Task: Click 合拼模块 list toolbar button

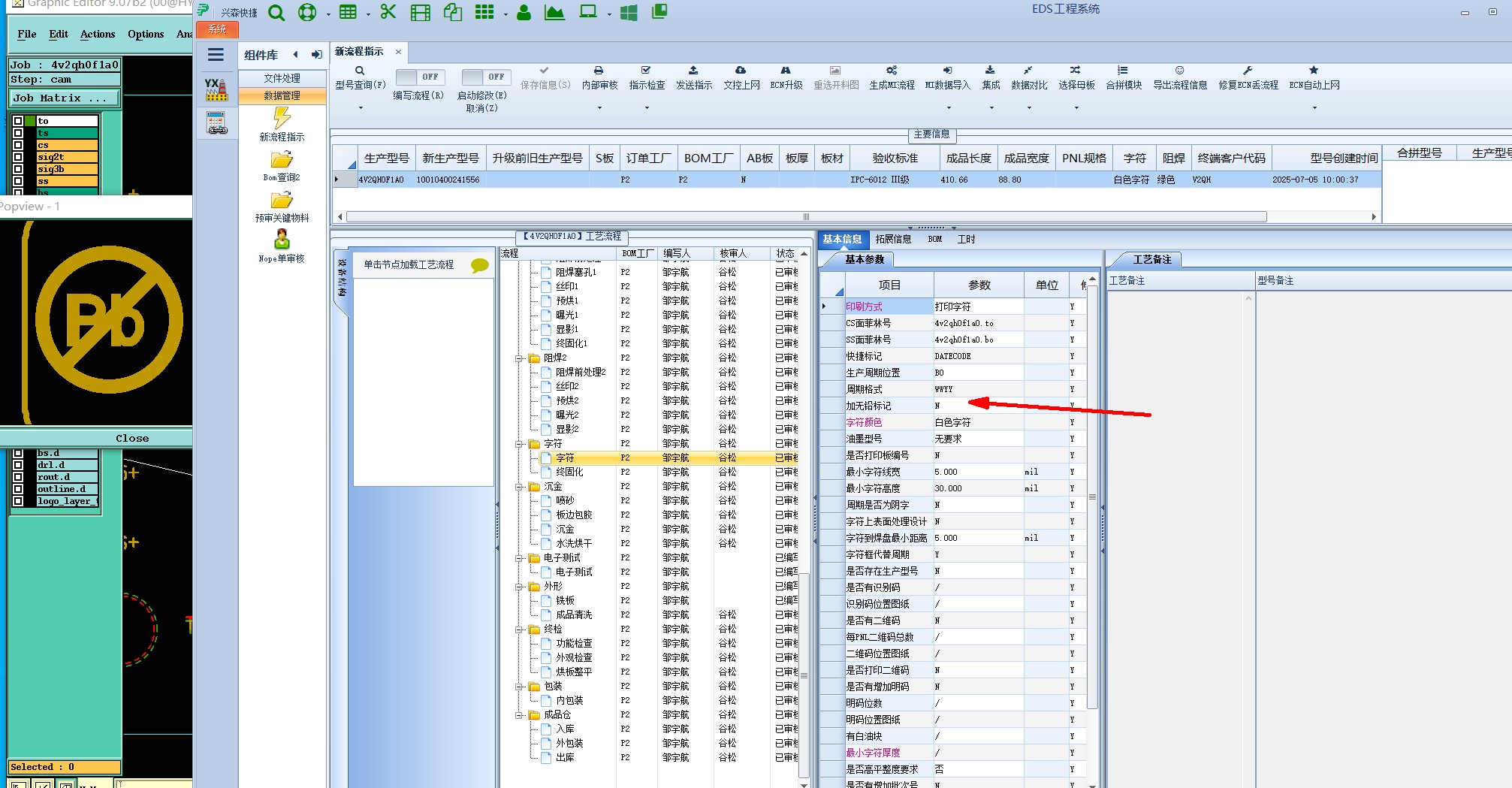Action: click(x=1123, y=78)
